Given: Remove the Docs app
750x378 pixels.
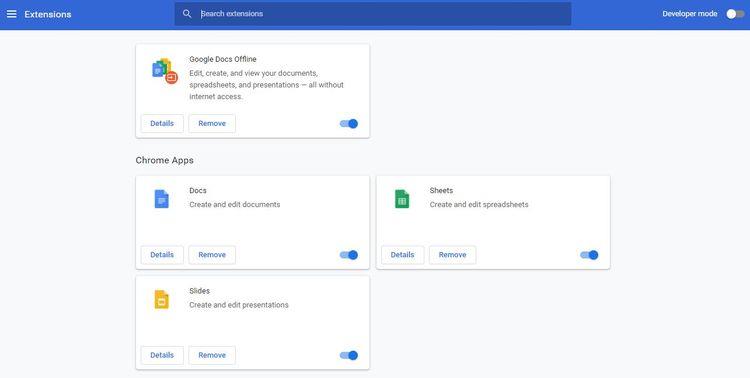Looking at the screenshot, I should [212, 255].
